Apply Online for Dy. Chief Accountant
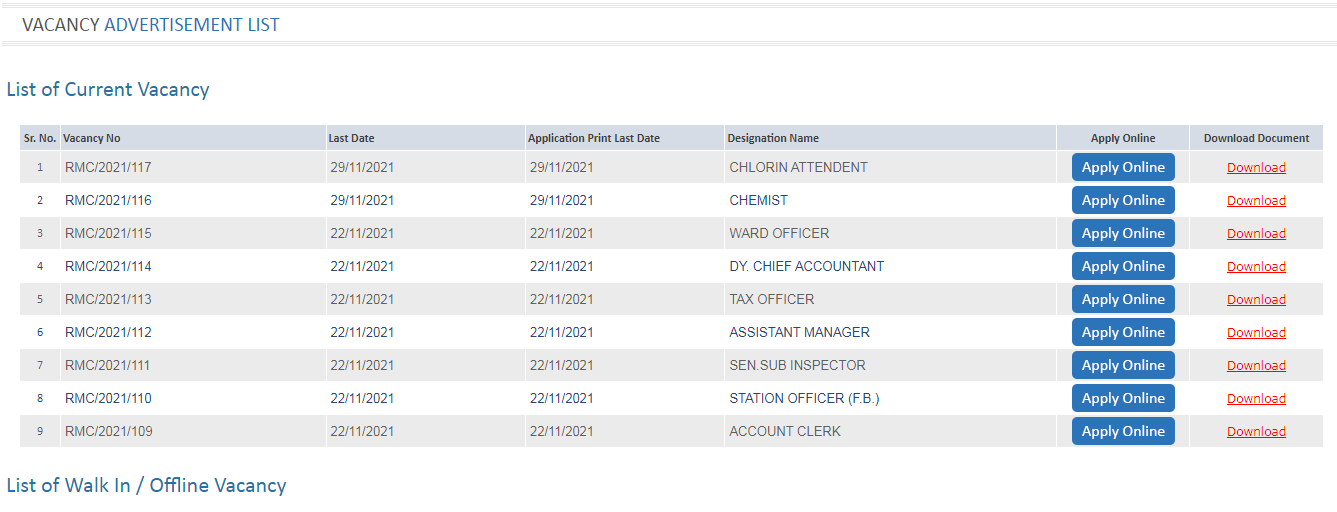Image resolution: width=1337 pixels, height=512 pixels. click(x=1123, y=266)
